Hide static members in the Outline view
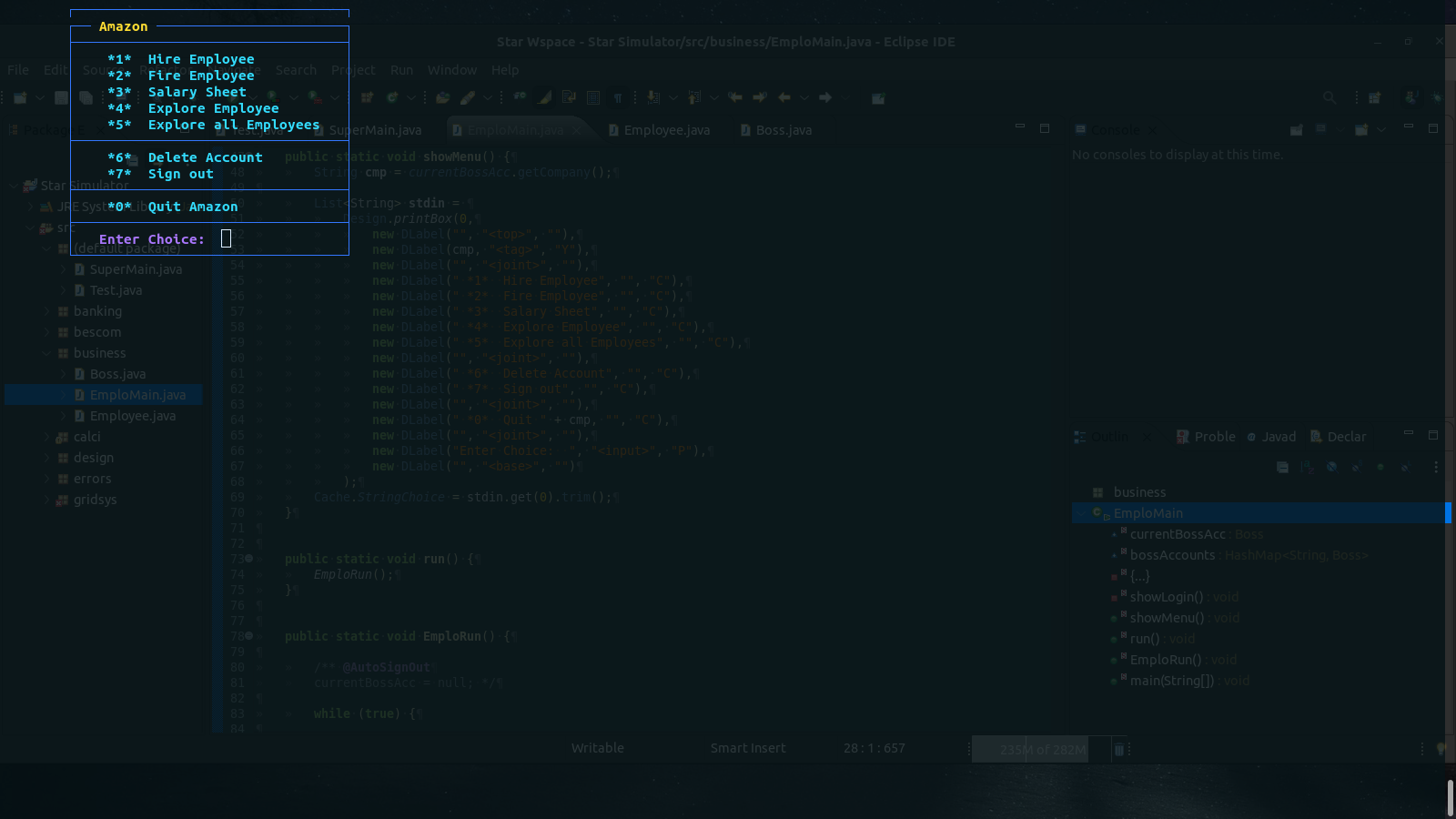 click(1357, 467)
